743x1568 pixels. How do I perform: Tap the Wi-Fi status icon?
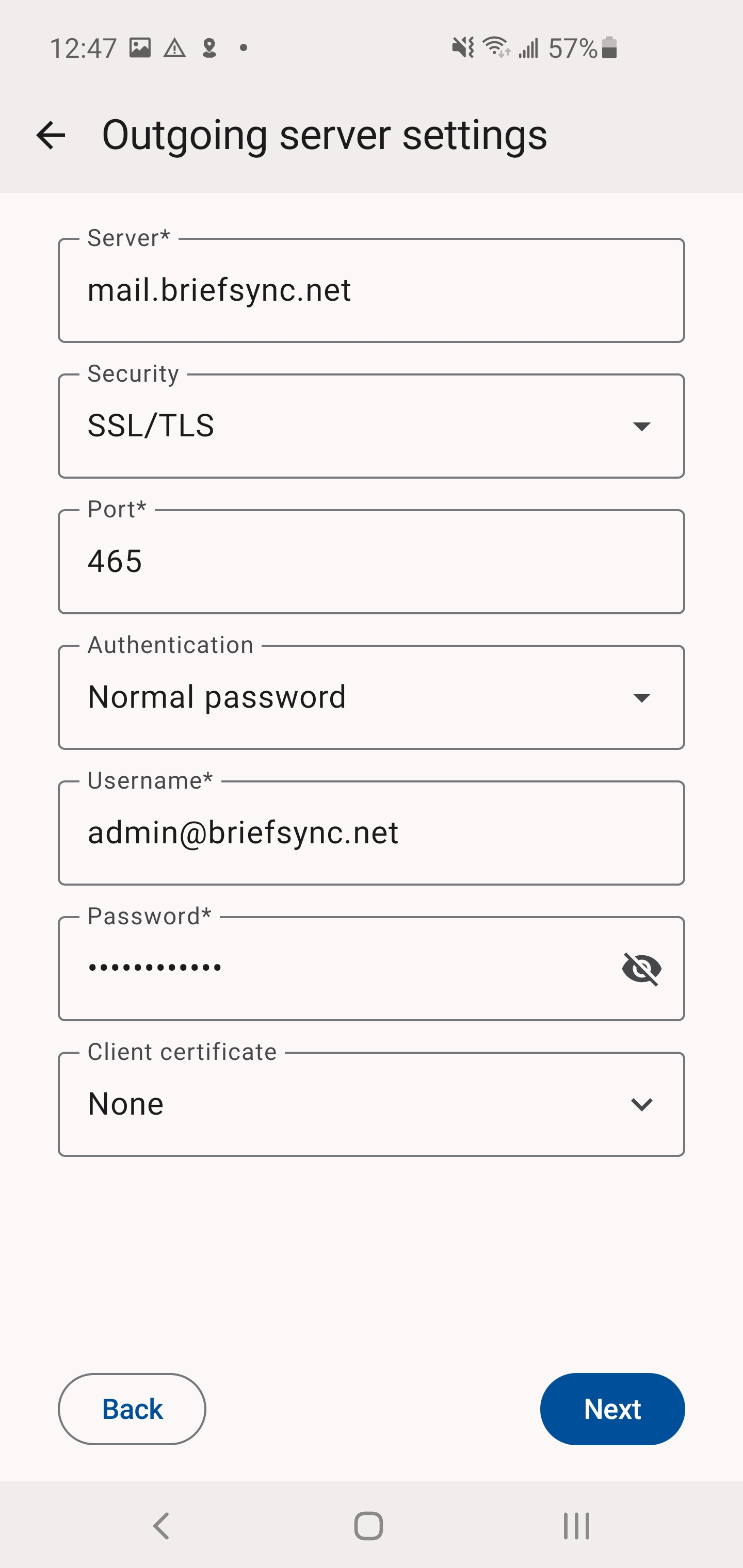(496, 47)
